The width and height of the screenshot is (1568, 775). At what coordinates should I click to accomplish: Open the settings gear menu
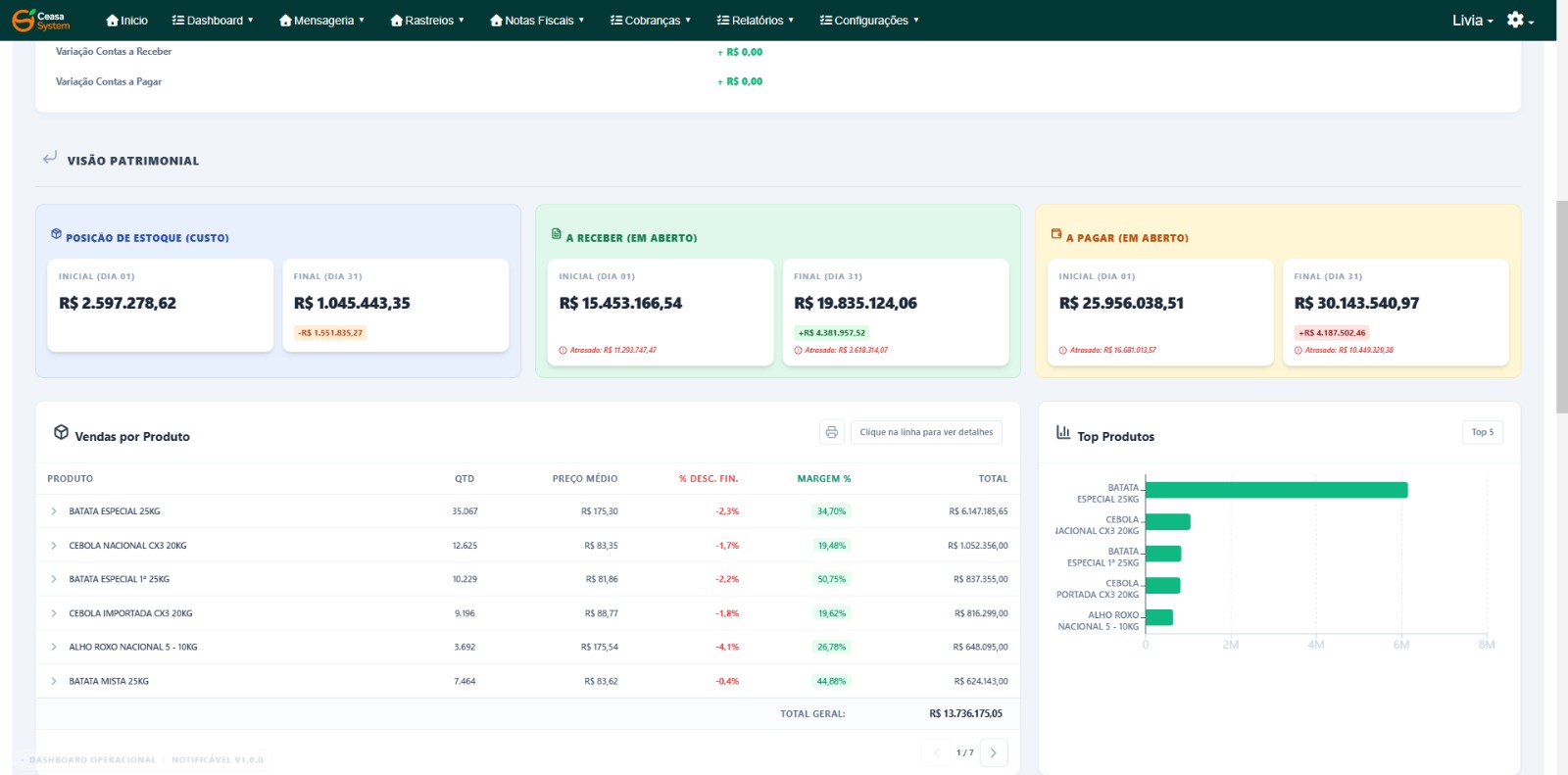1520,21
